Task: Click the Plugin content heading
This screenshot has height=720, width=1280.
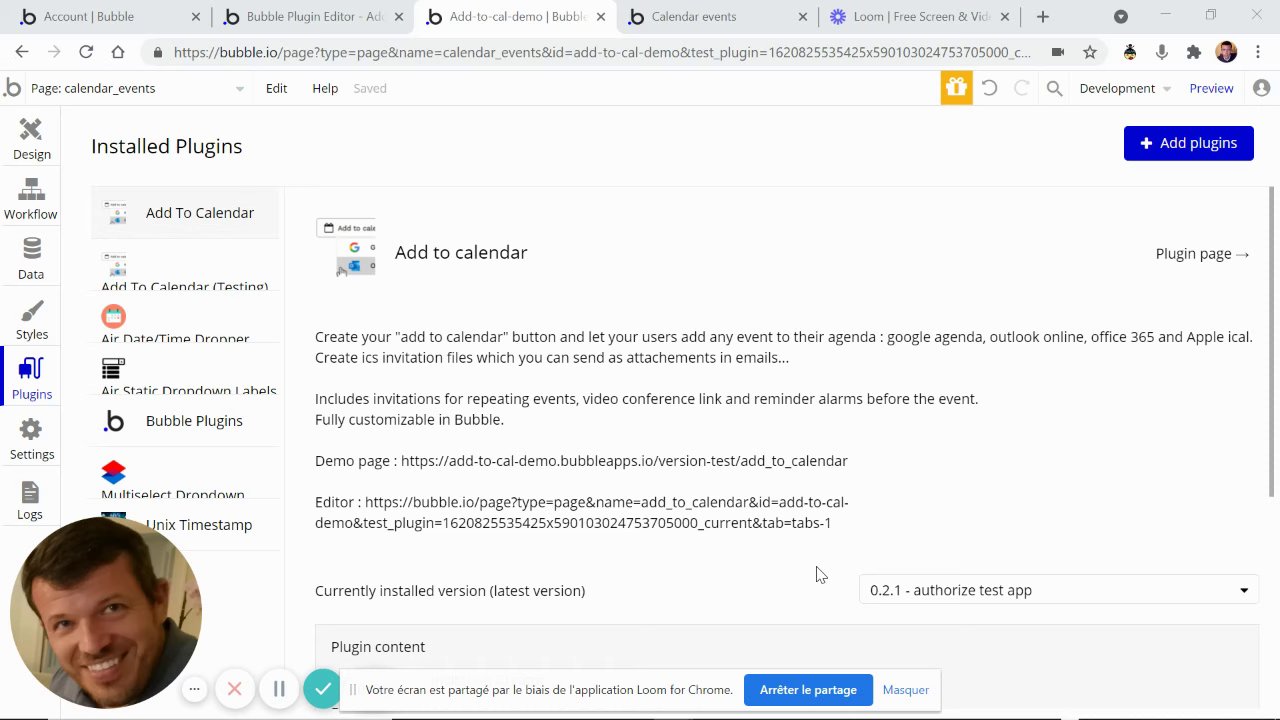Action: (378, 647)
